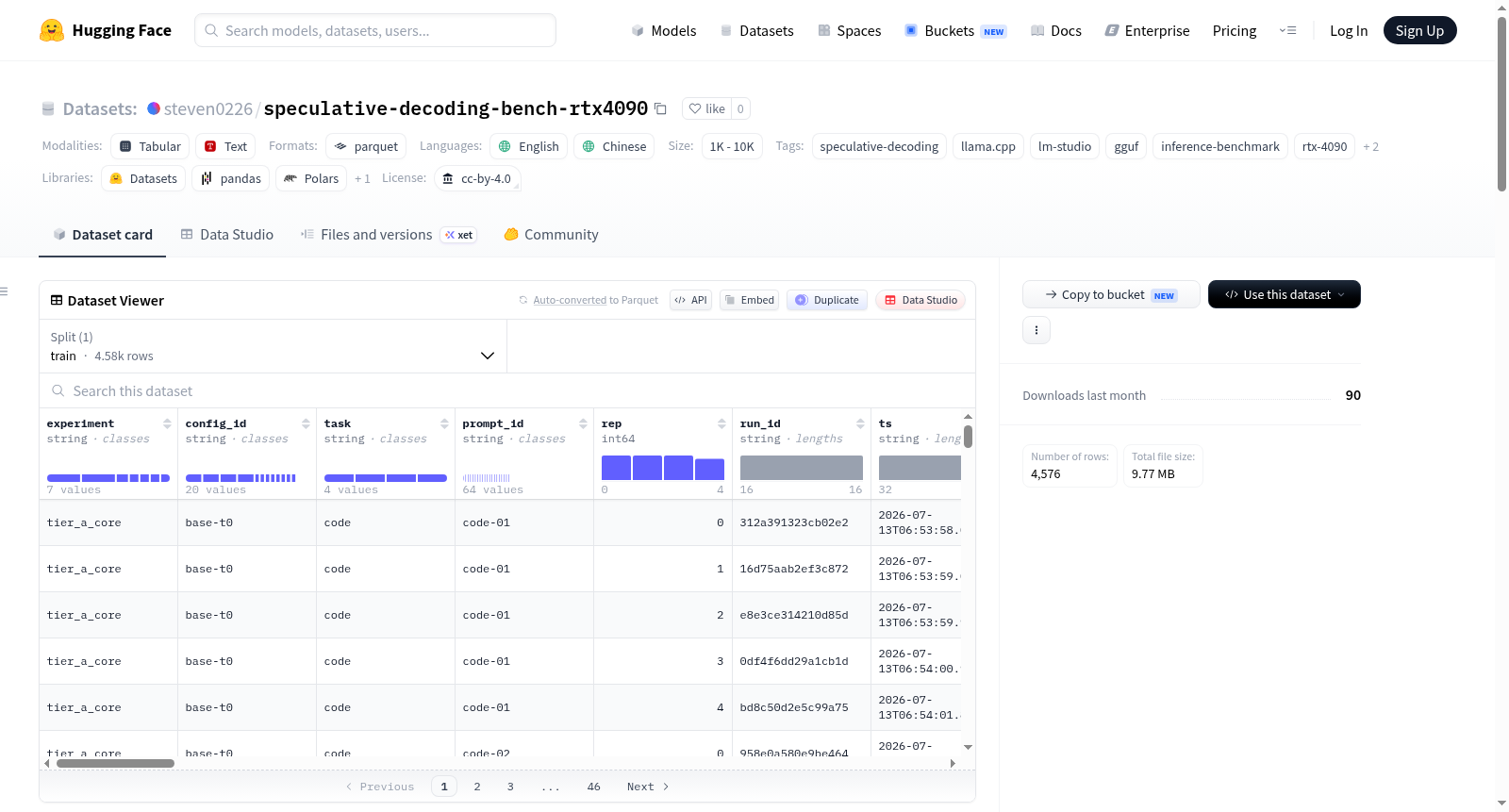Screen dimensions: 1509x812
Task: Show the +1 additional libraries
Action: [362, 178]
